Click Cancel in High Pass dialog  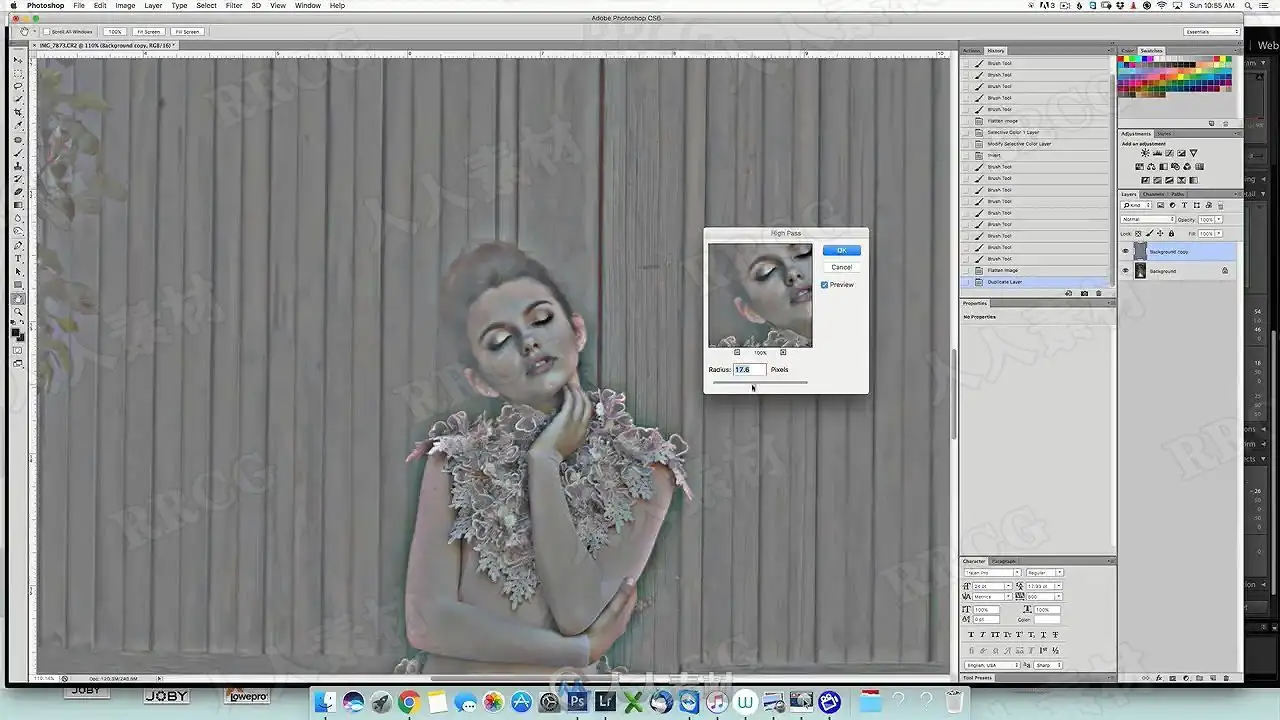pyautogui.click(x=841, y=267)
